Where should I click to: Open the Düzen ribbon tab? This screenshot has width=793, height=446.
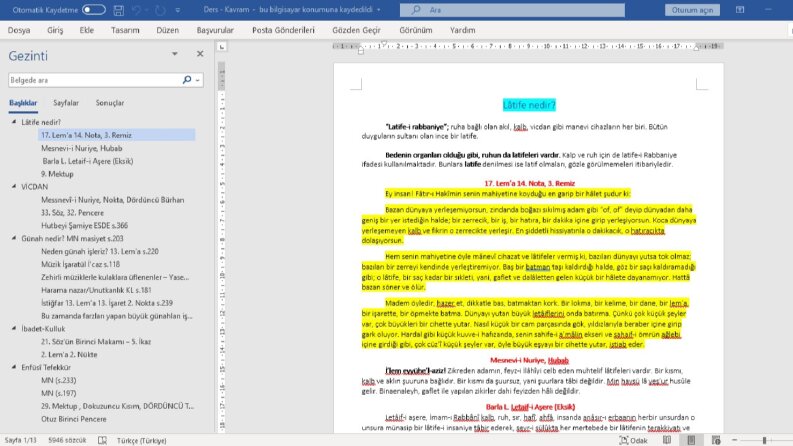tap(167, 30)
